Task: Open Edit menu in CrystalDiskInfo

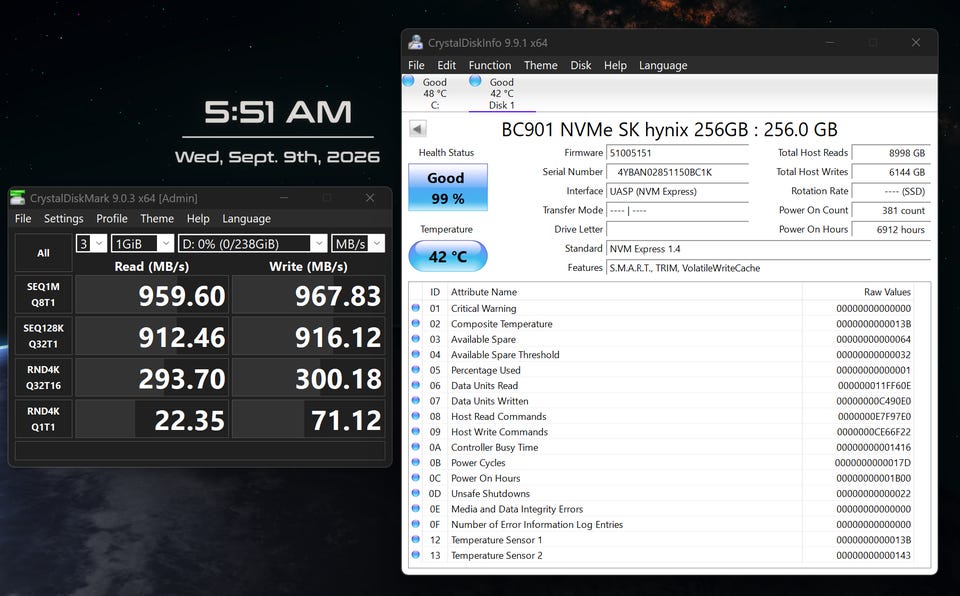Action: pos(446,65)
